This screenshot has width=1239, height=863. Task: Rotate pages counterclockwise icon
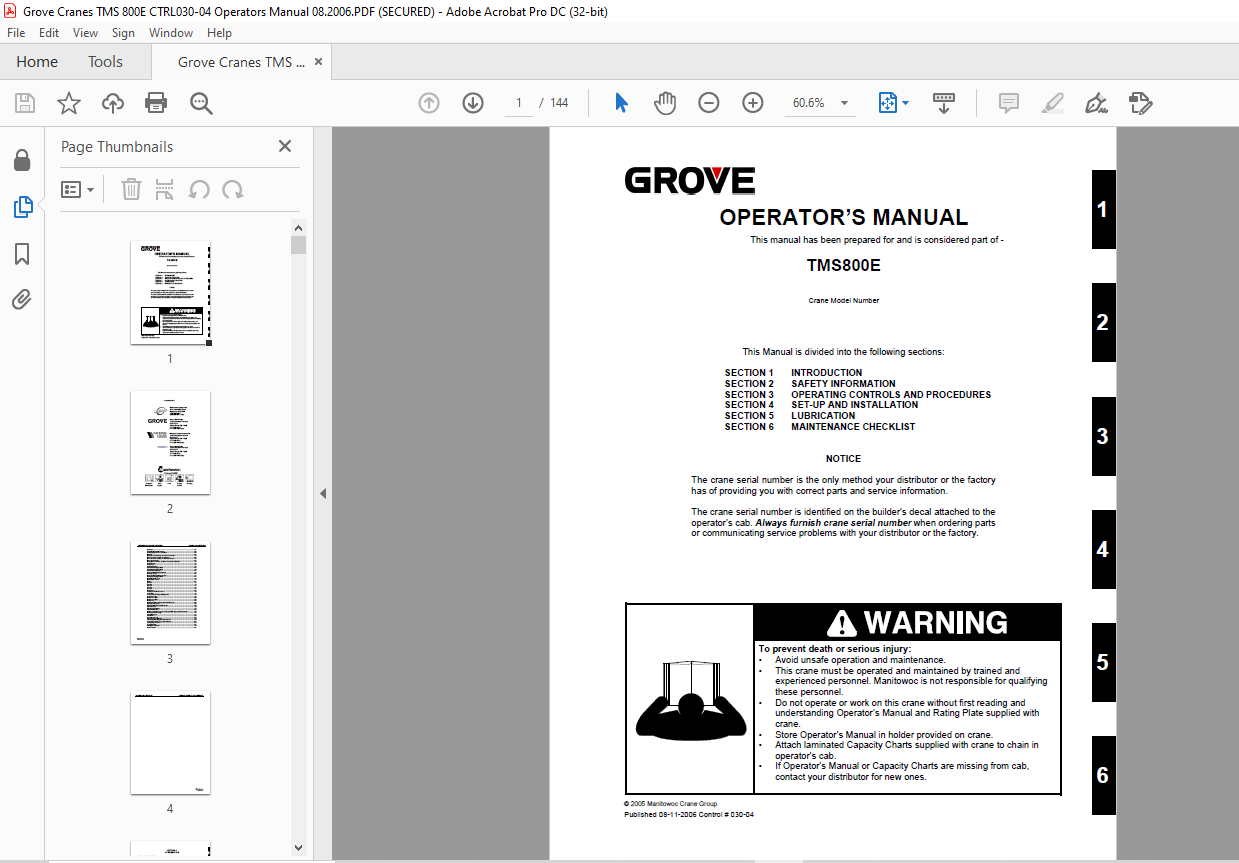[x=199, y=189]
